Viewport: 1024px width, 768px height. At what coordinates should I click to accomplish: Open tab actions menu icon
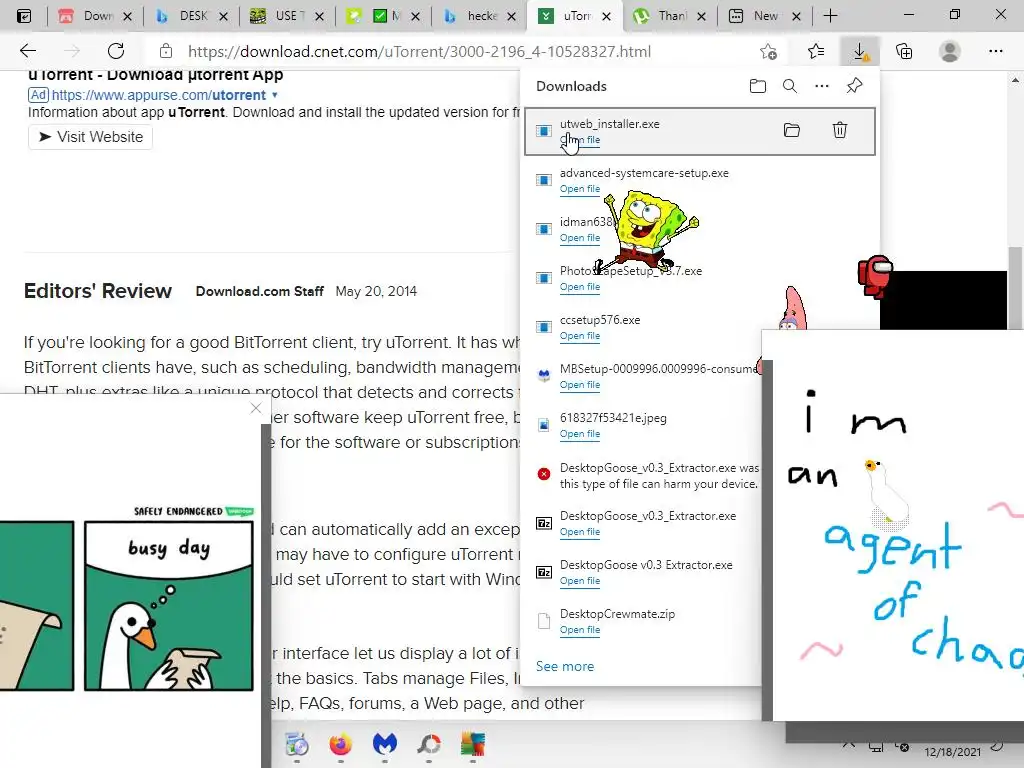click(x=24, y=16)
